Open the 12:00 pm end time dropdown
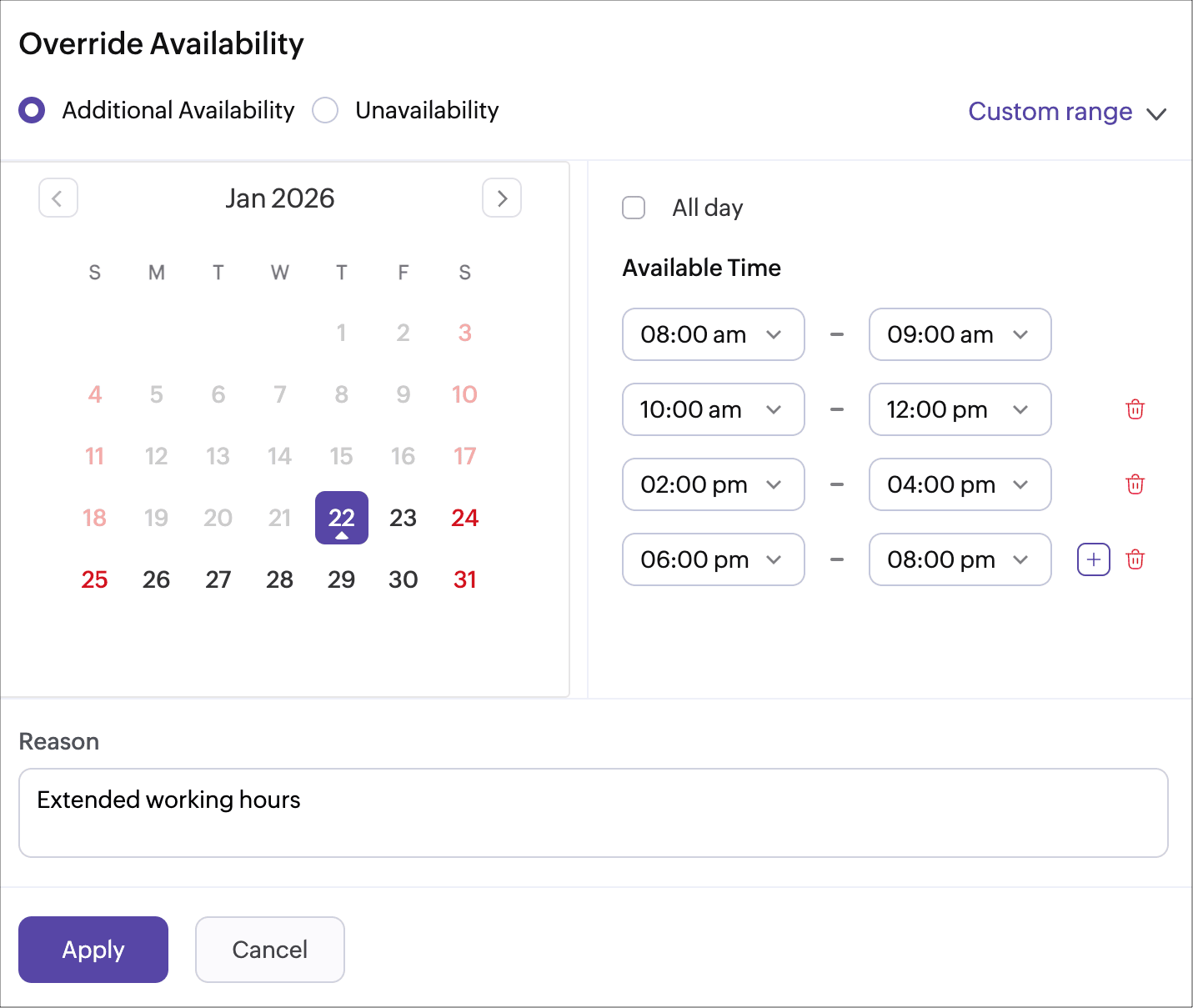Image resolution: width=1193 pixels, height=1008 pixels. [x=960, y=409]
